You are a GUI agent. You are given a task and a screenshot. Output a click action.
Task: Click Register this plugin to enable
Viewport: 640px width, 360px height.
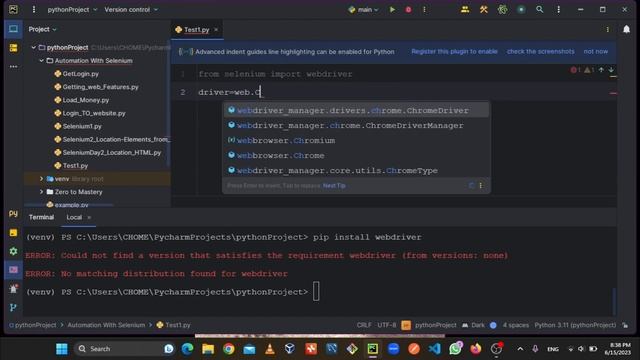click(x=454, y=51)
